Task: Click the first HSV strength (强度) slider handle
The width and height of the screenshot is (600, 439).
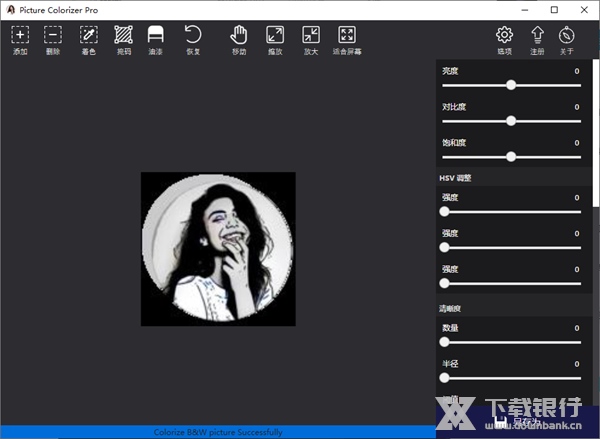Action: pos(444,211)
